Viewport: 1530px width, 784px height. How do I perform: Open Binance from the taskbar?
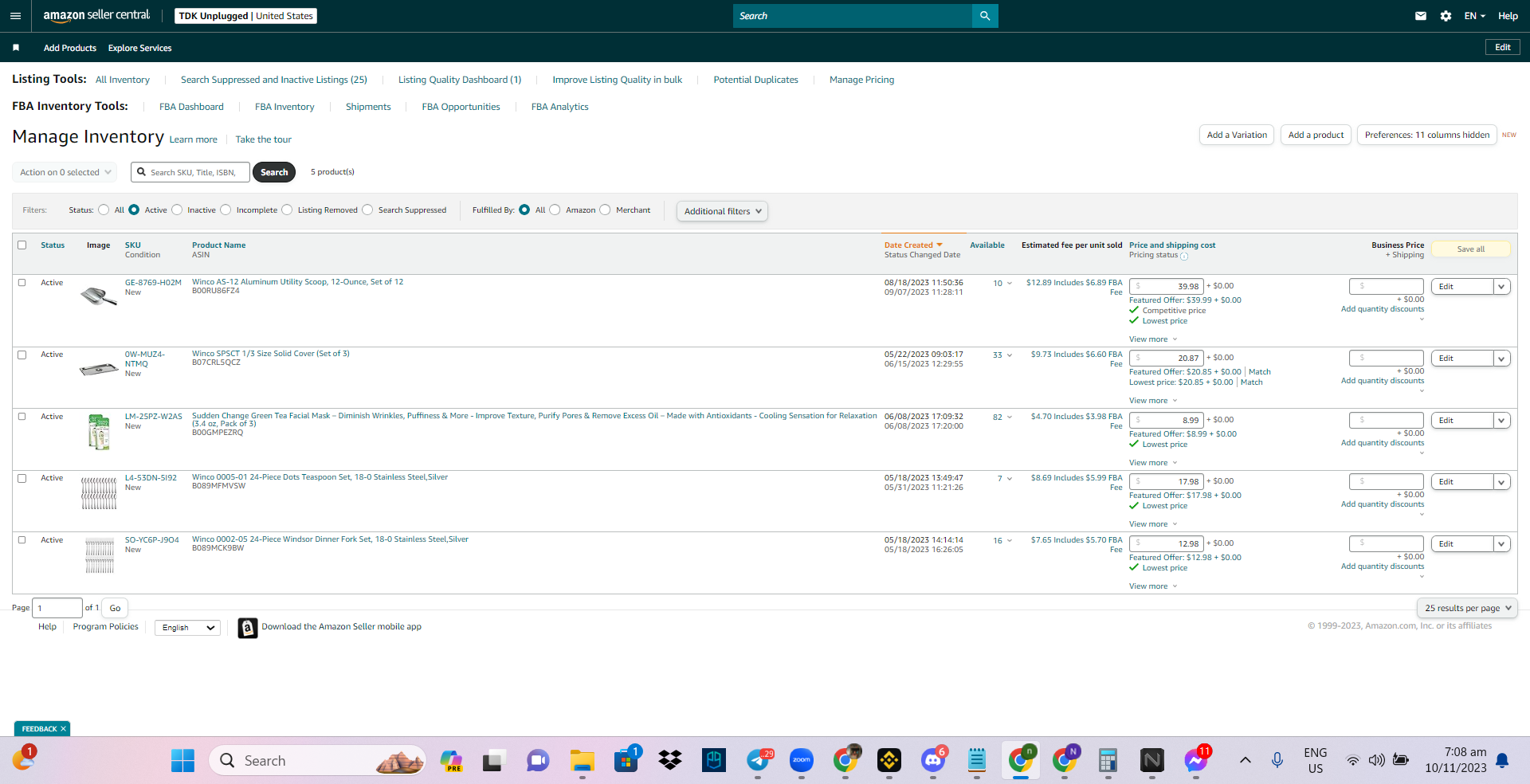click(x=889, y=761)
